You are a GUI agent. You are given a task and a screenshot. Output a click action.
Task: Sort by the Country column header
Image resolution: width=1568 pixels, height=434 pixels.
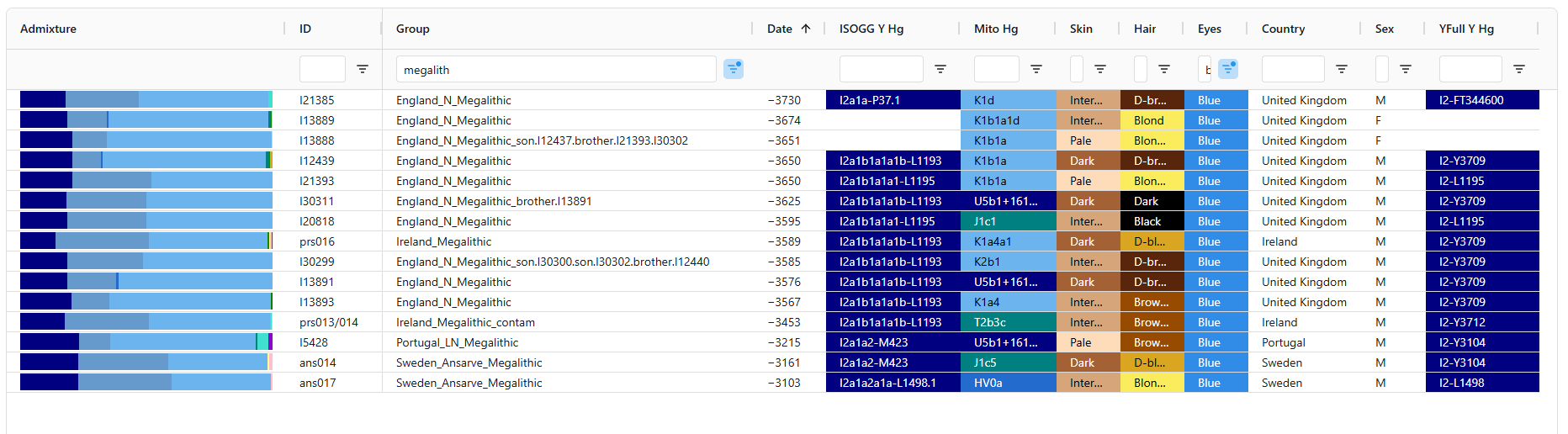click(1283, 29)
